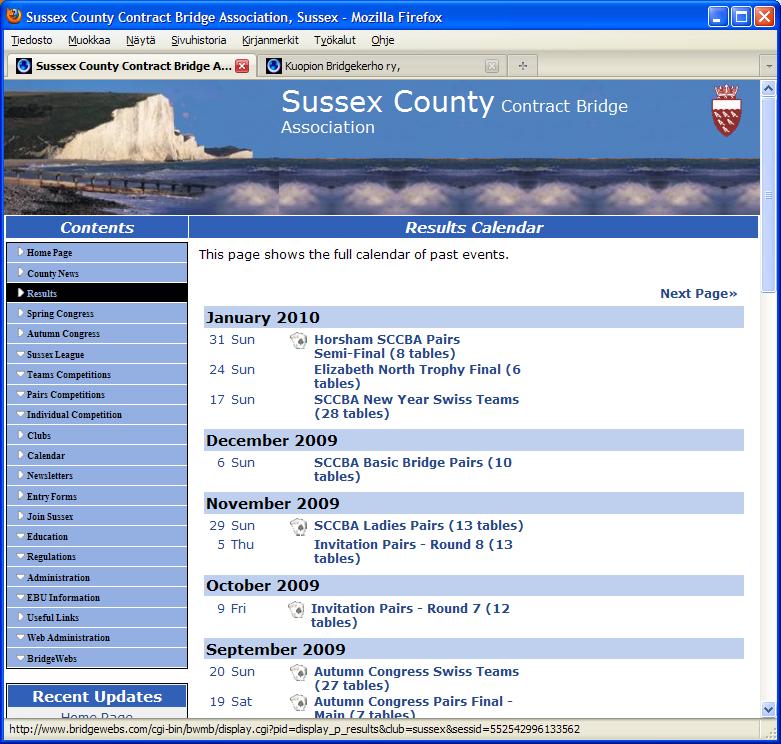Expand the Administration menu
The height and width of the screenshot is (744, 781).
(97, 577)
